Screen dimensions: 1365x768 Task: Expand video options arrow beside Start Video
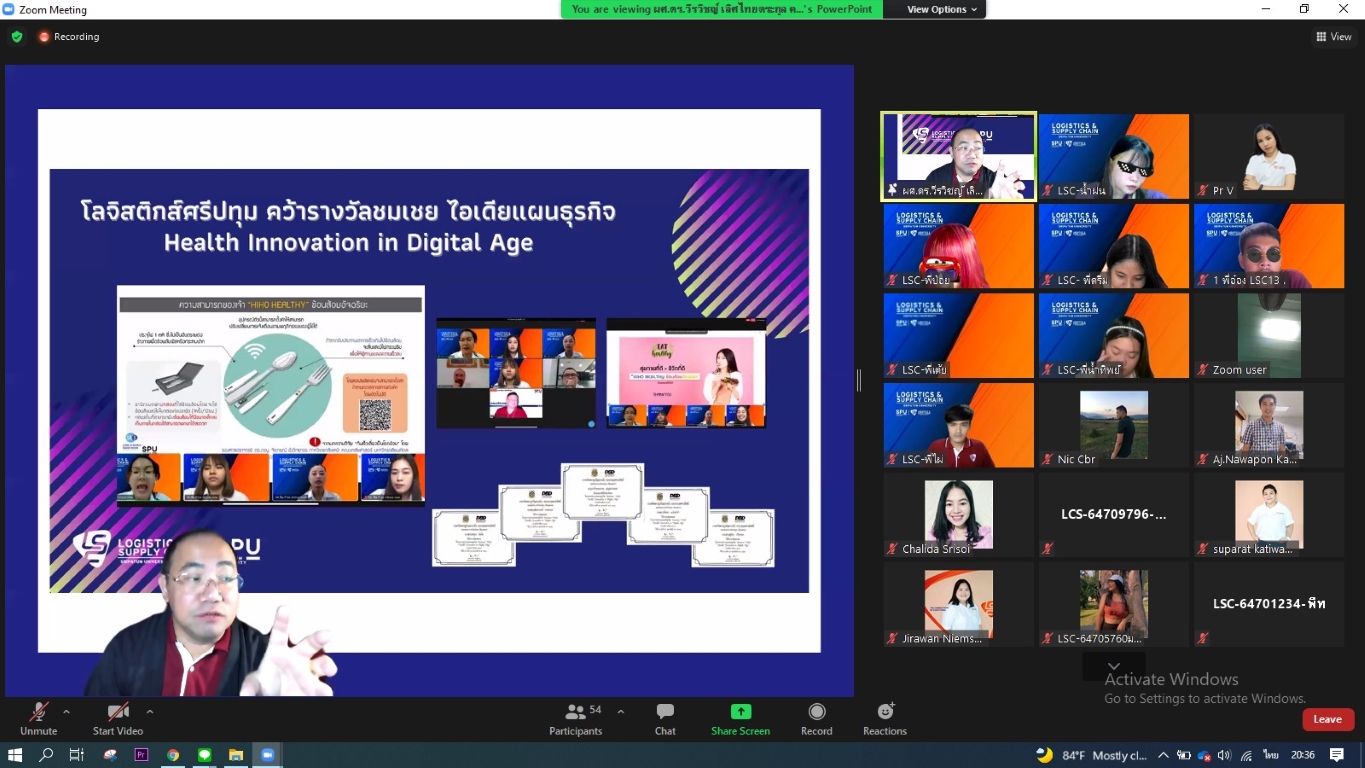click(150, 712)
